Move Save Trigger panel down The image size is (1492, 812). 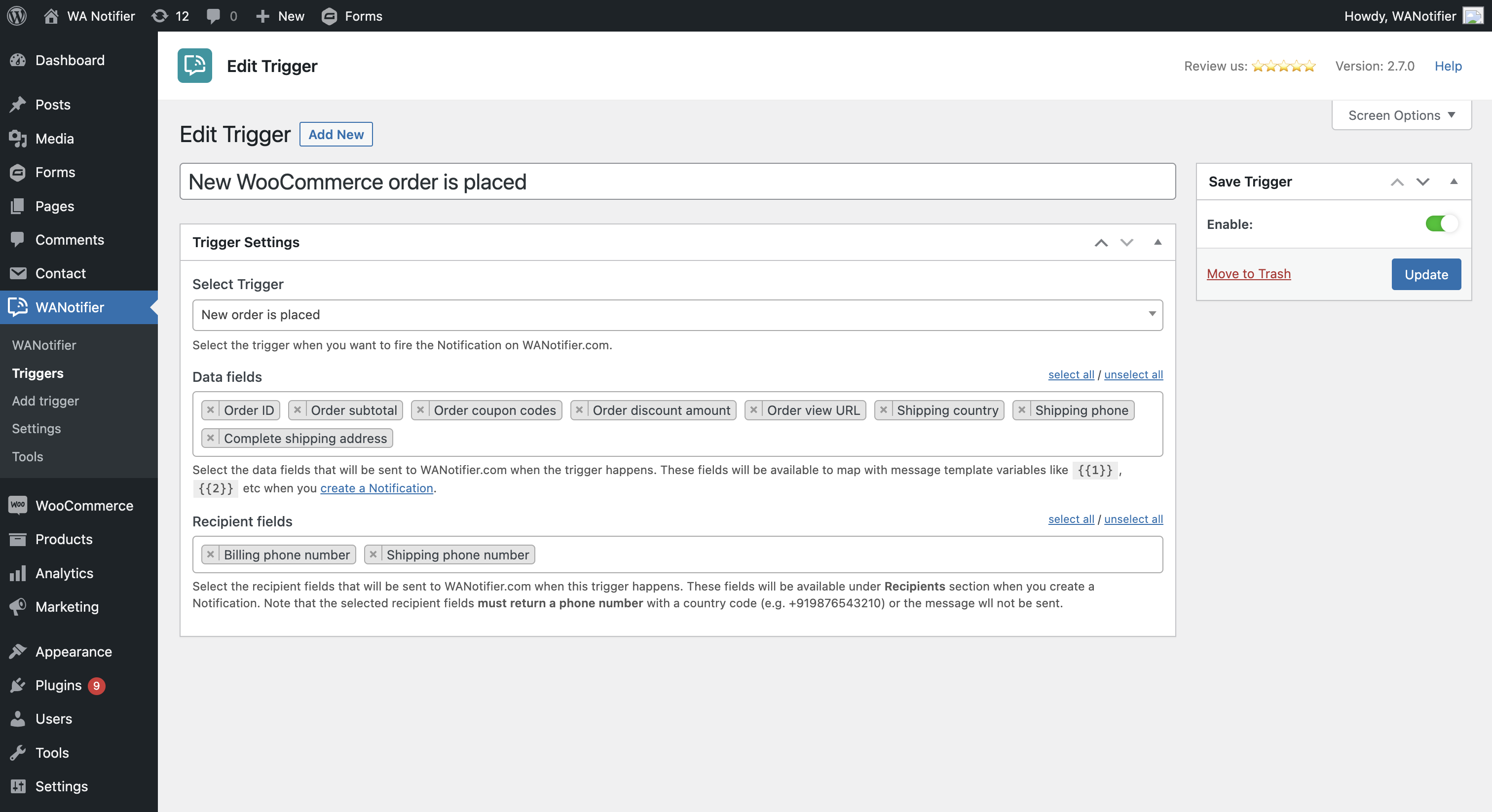(x=1422, y=182)
